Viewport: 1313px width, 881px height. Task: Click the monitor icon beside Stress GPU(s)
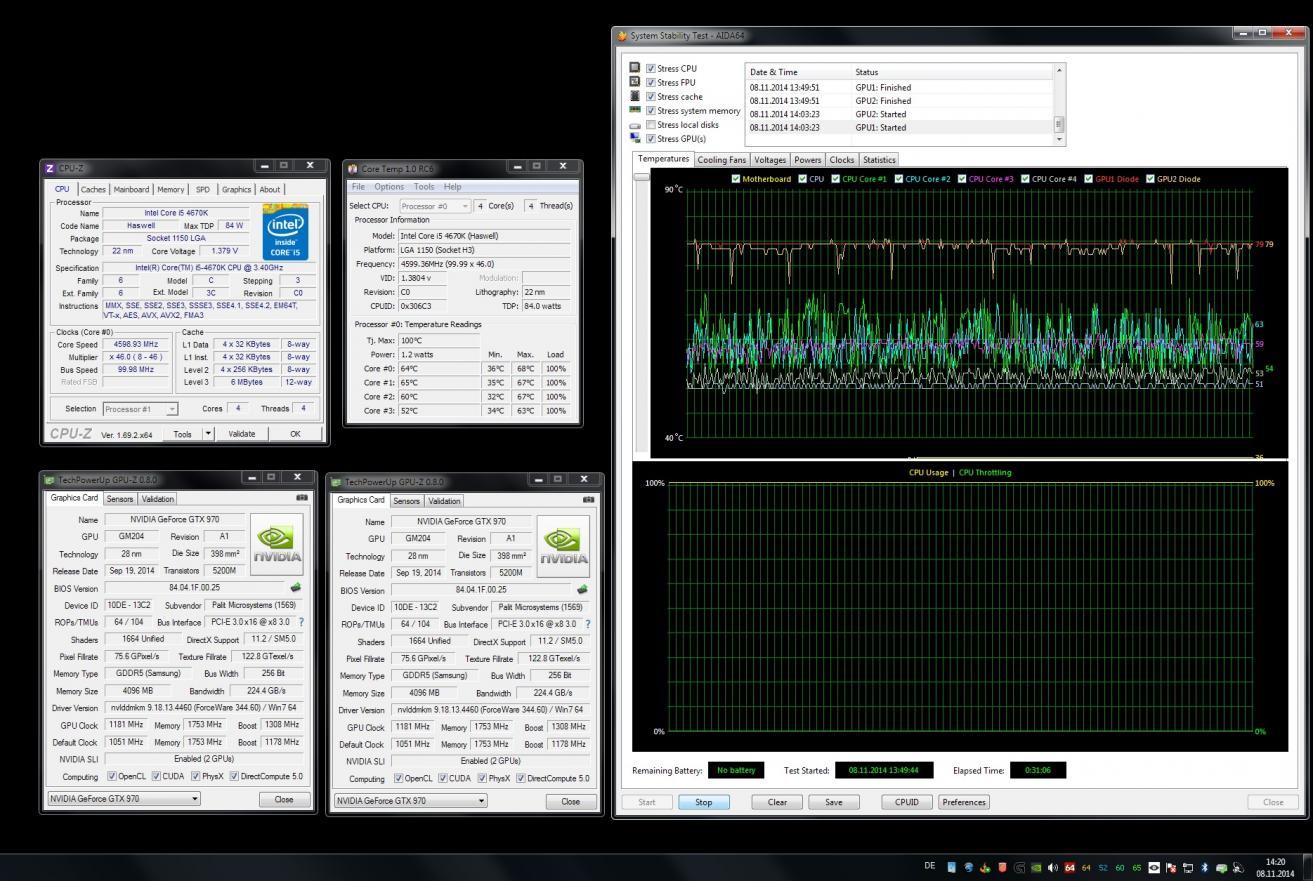[637, 139]
